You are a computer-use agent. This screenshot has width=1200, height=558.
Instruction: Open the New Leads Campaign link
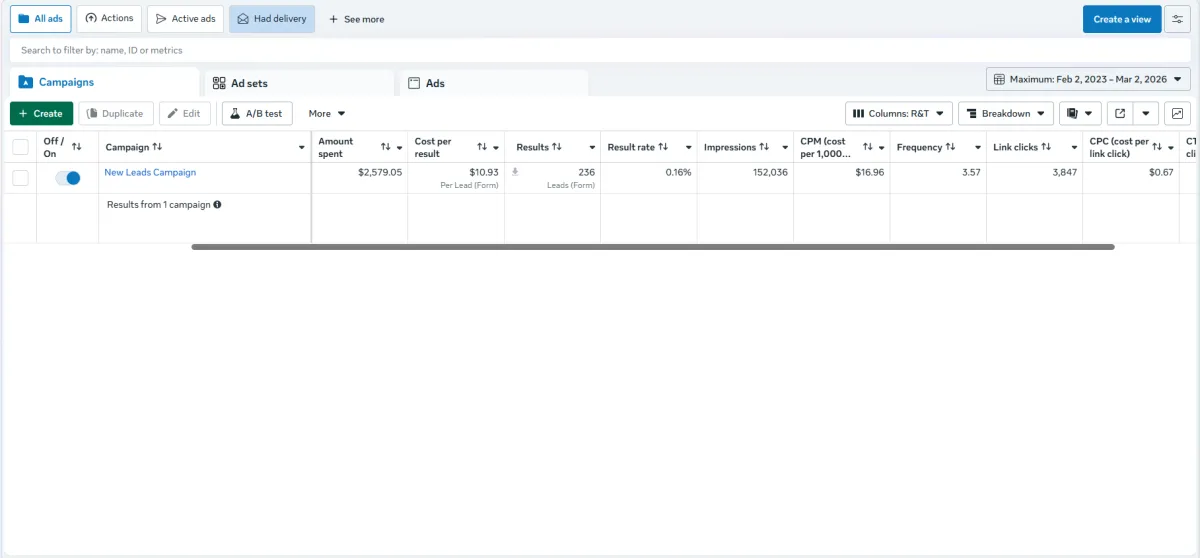coord(150,172)
